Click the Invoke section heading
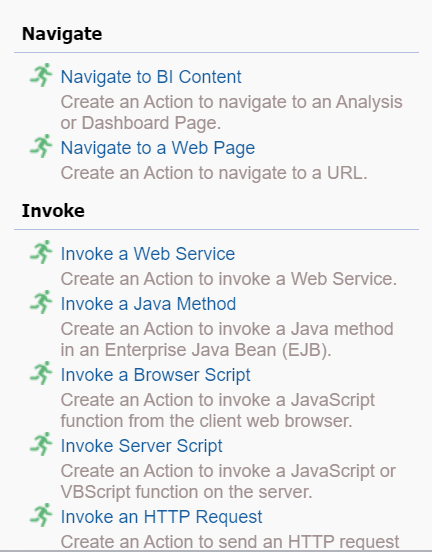This screenshot has height=552, width=432. (53, 211)
